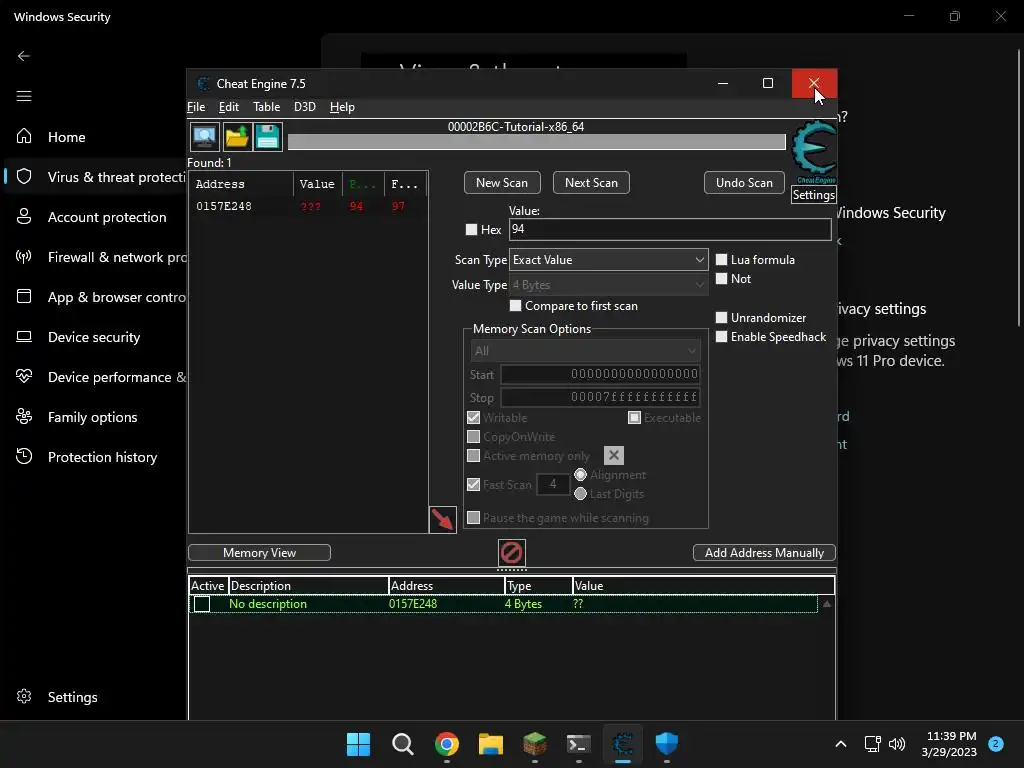
Task: Click the red arrow add-to-address-list icon
Action: pyautogui.click(x=443, y=520)
